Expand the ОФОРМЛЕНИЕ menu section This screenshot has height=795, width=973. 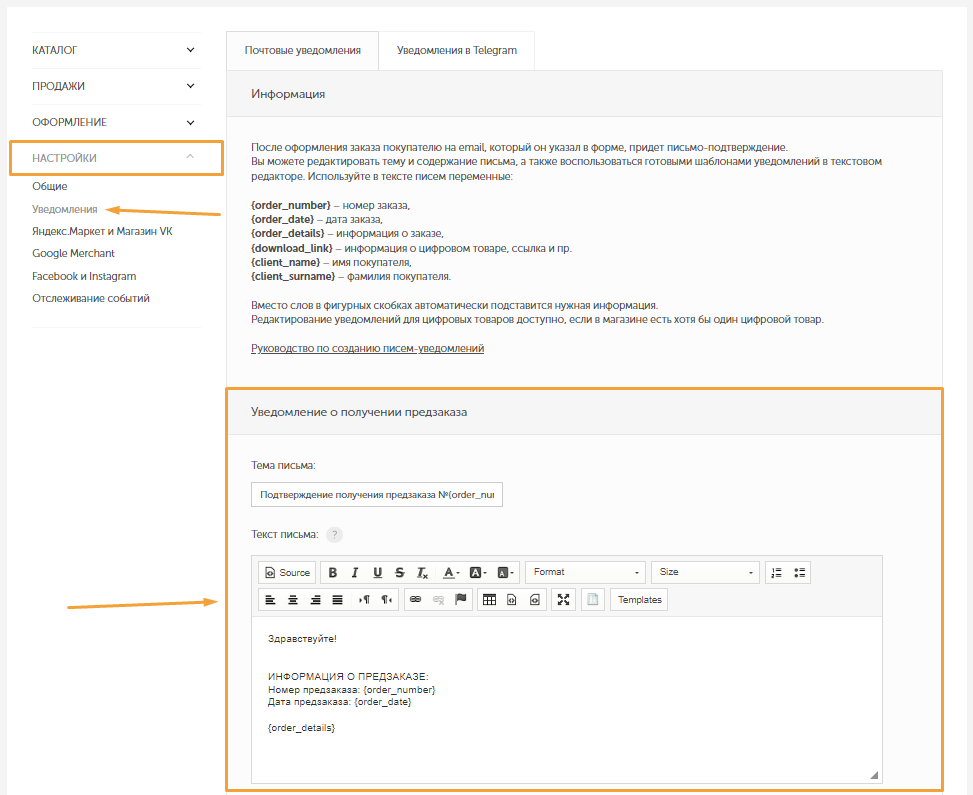[x=114, y=122]
